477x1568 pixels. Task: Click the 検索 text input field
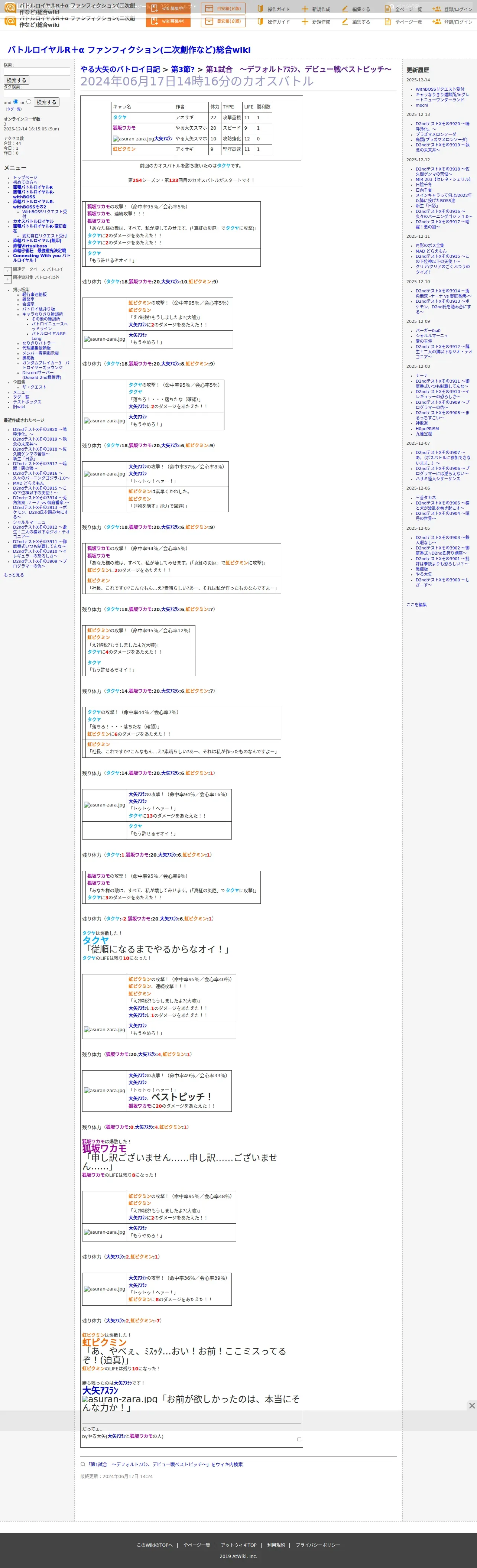coord(36,71)
